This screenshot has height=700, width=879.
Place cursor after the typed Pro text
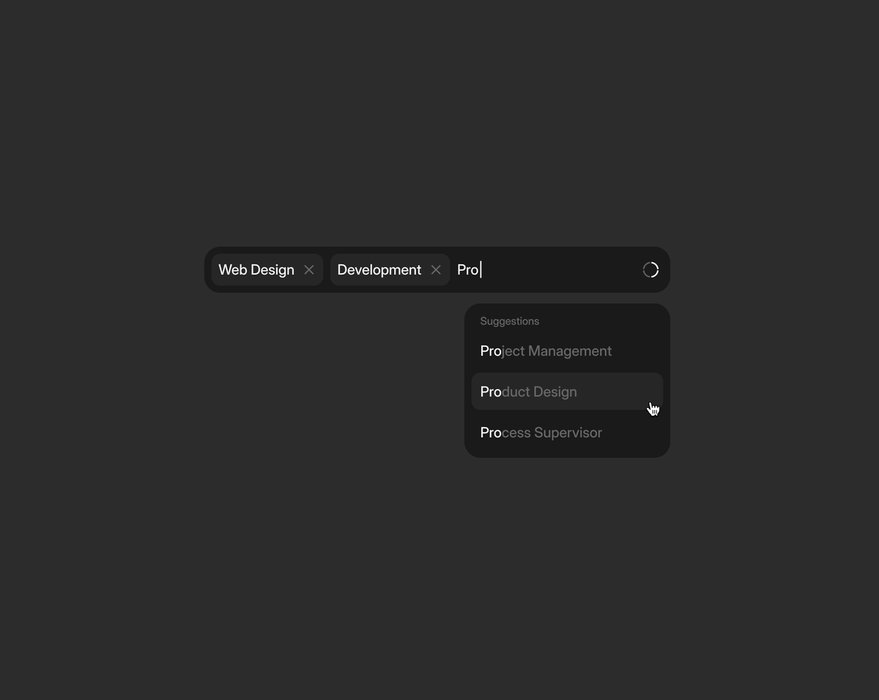(x=481, y=270)
